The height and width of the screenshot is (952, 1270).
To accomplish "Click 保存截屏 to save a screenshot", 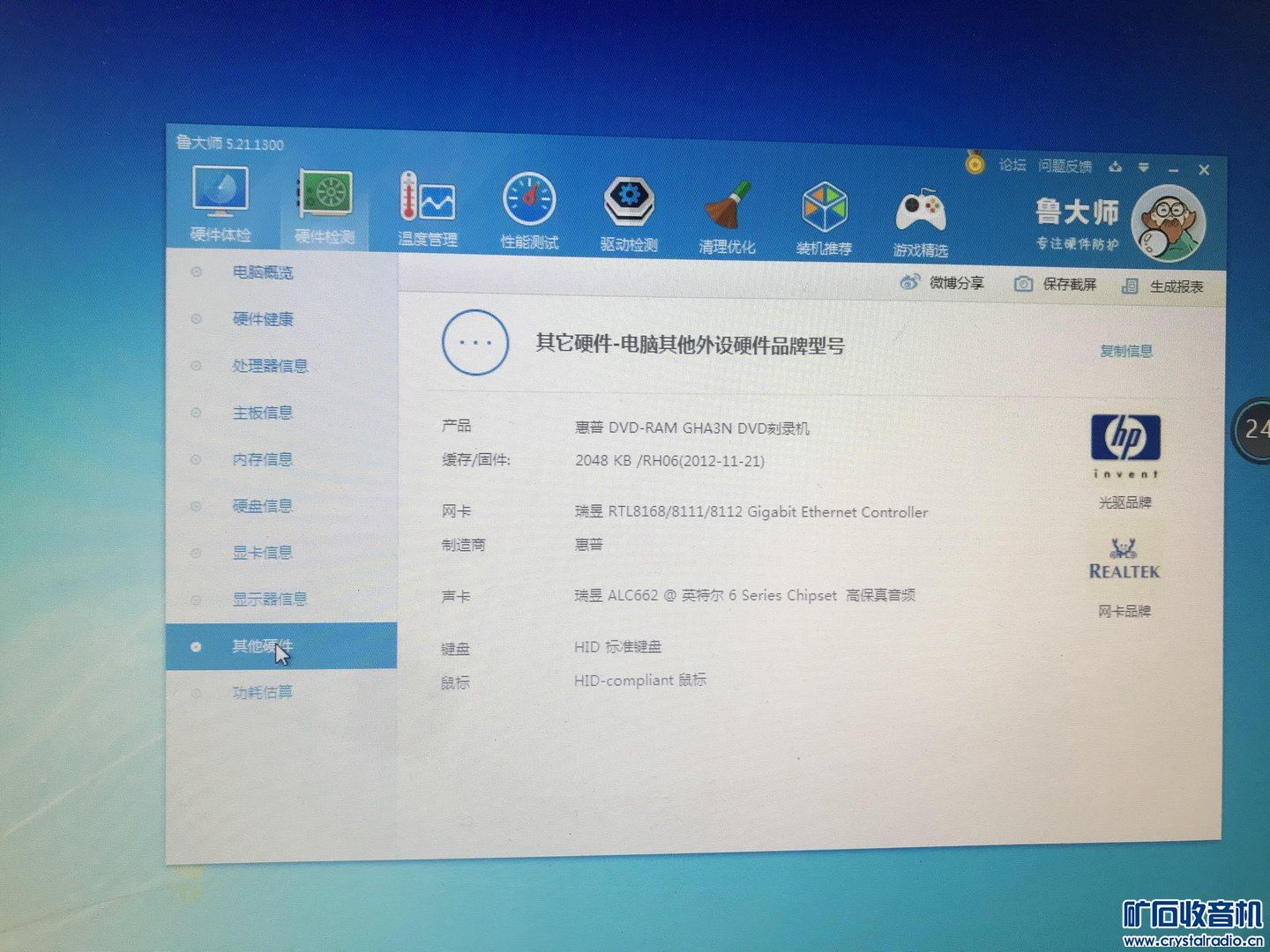I will click(x=1056, y=284).
